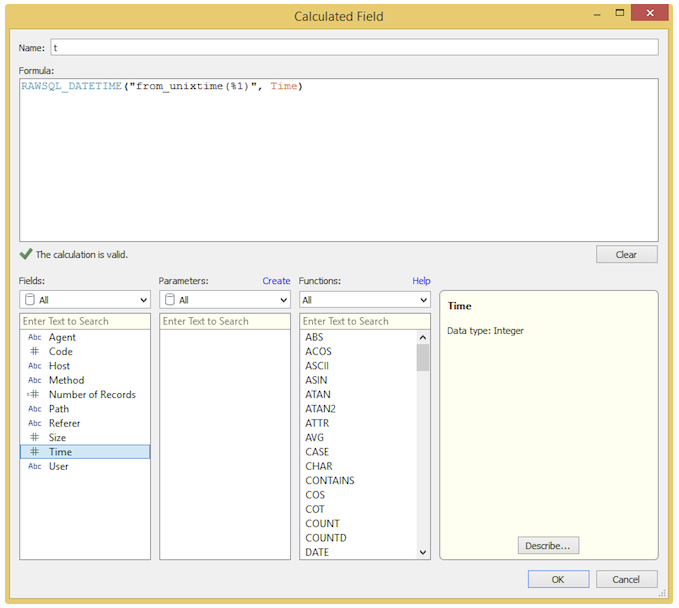Click the Abc icon next to User
This screenshot has height=608, width=679.
[34, 467]
